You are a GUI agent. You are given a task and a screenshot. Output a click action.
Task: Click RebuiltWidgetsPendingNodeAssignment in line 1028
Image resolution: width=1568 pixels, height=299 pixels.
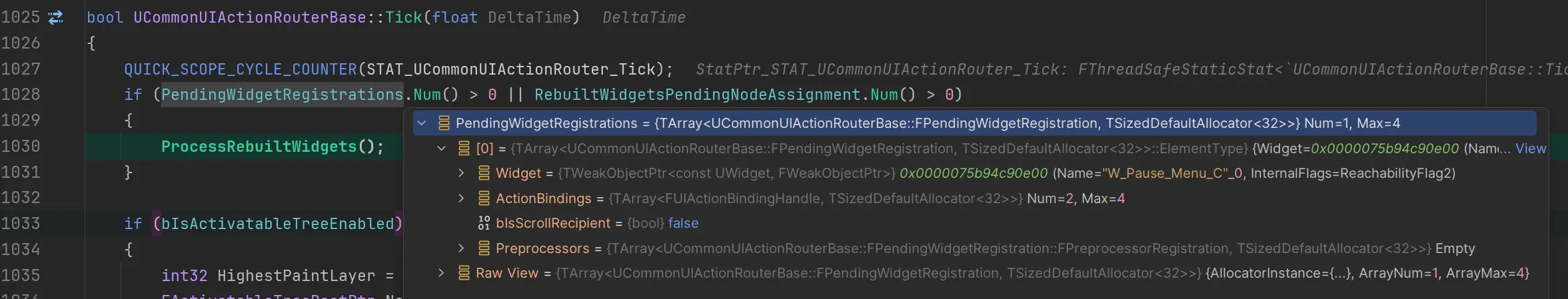coord(697,95)
